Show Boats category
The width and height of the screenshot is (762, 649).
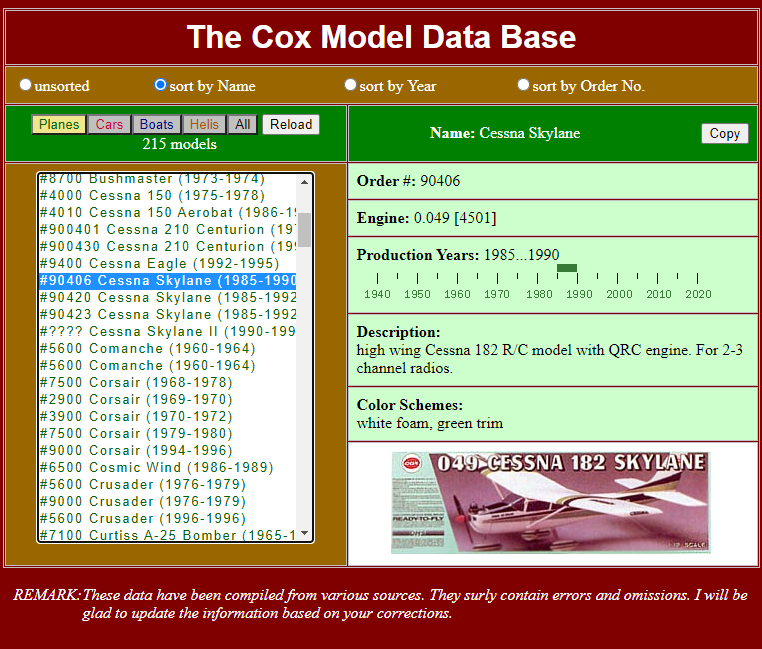[156, 124]
